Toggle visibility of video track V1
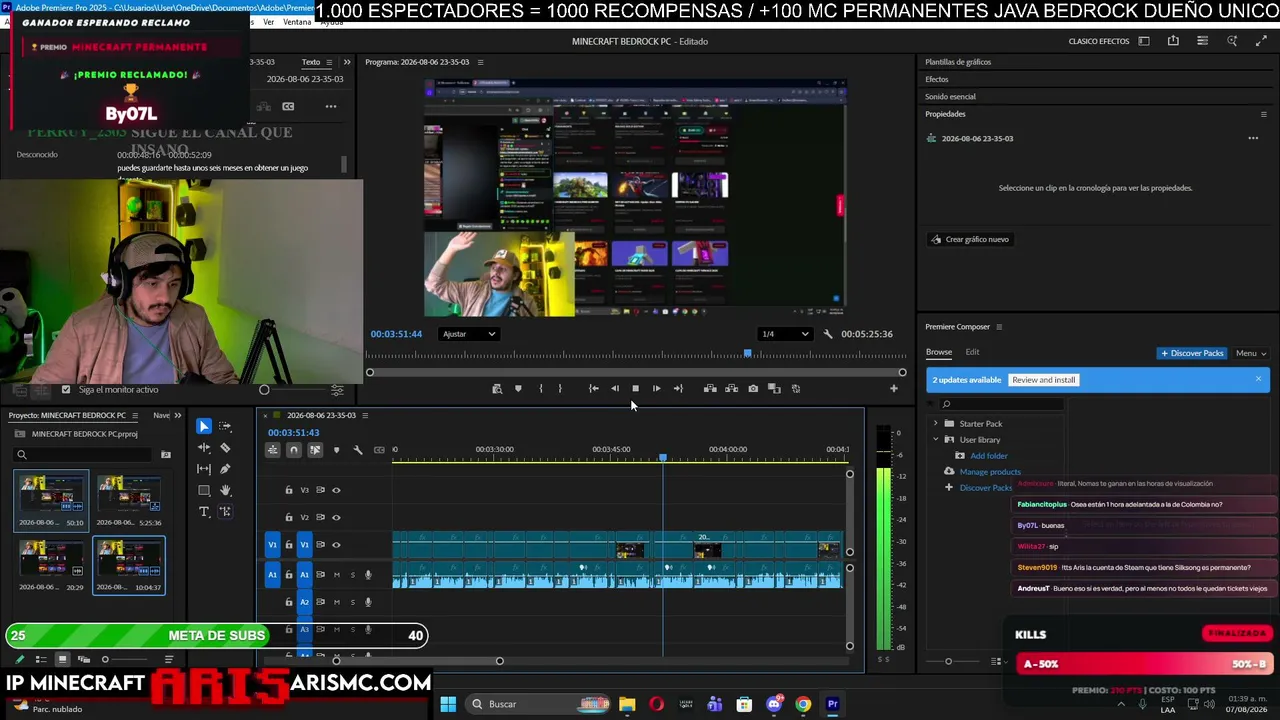The width and height of the screenshot is (1280, 720). [336, 545]
